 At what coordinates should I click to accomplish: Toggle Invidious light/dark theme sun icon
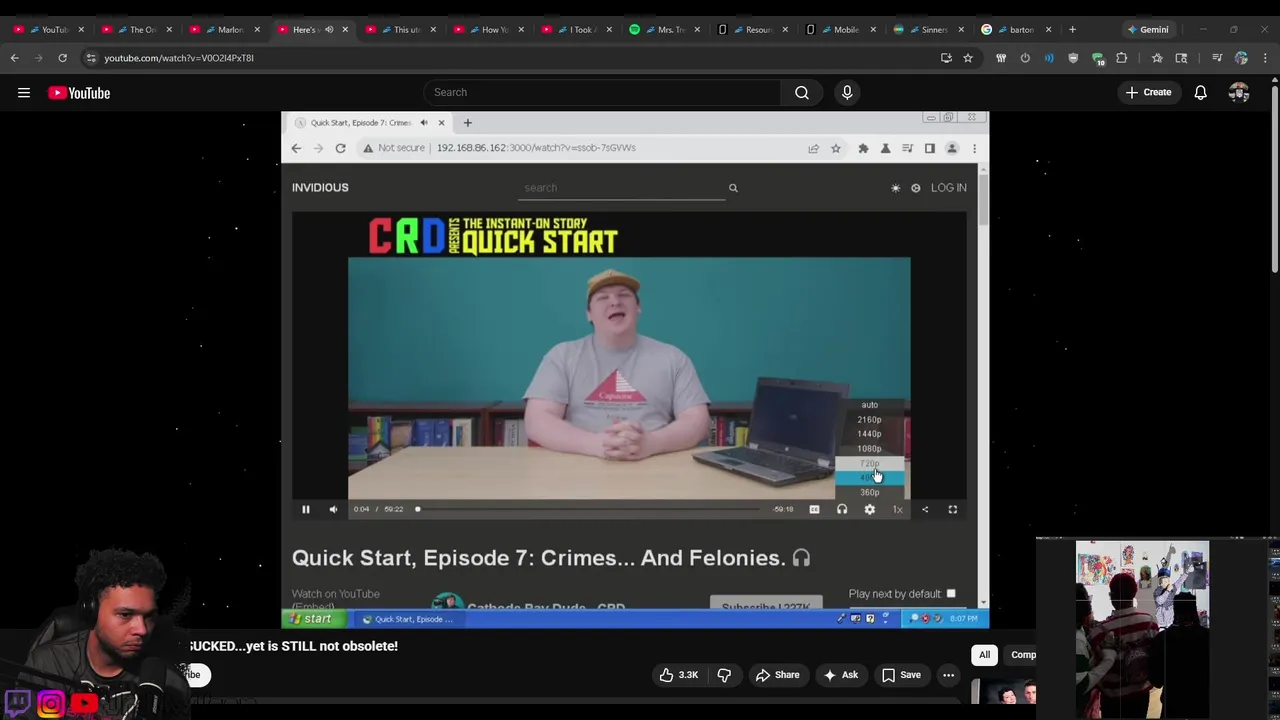coord(895,188)
